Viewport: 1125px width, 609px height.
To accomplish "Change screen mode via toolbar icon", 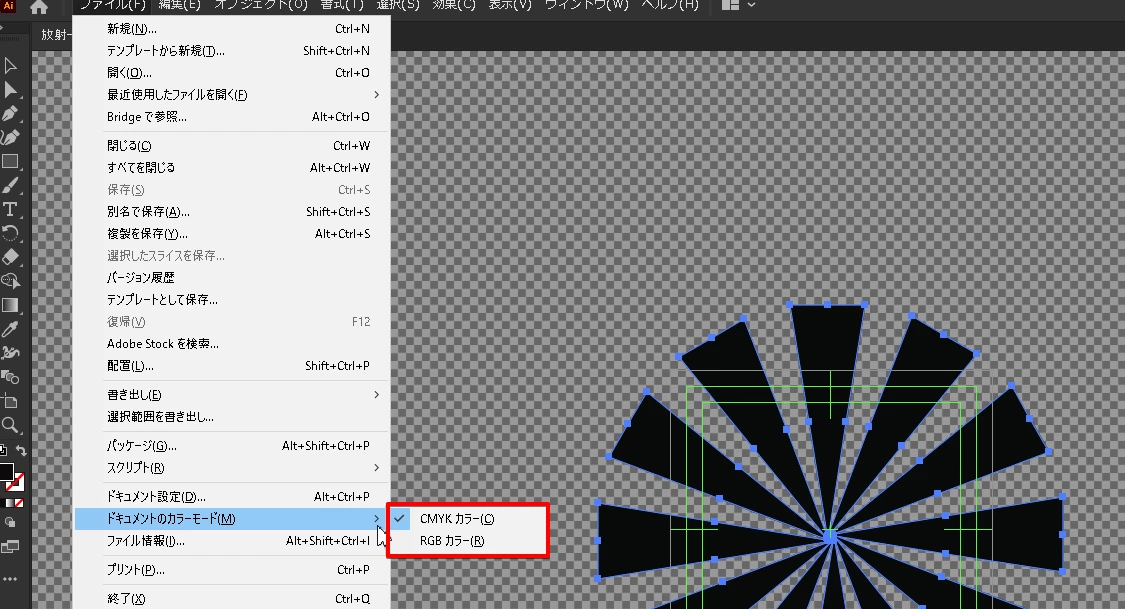I will 10,547.
